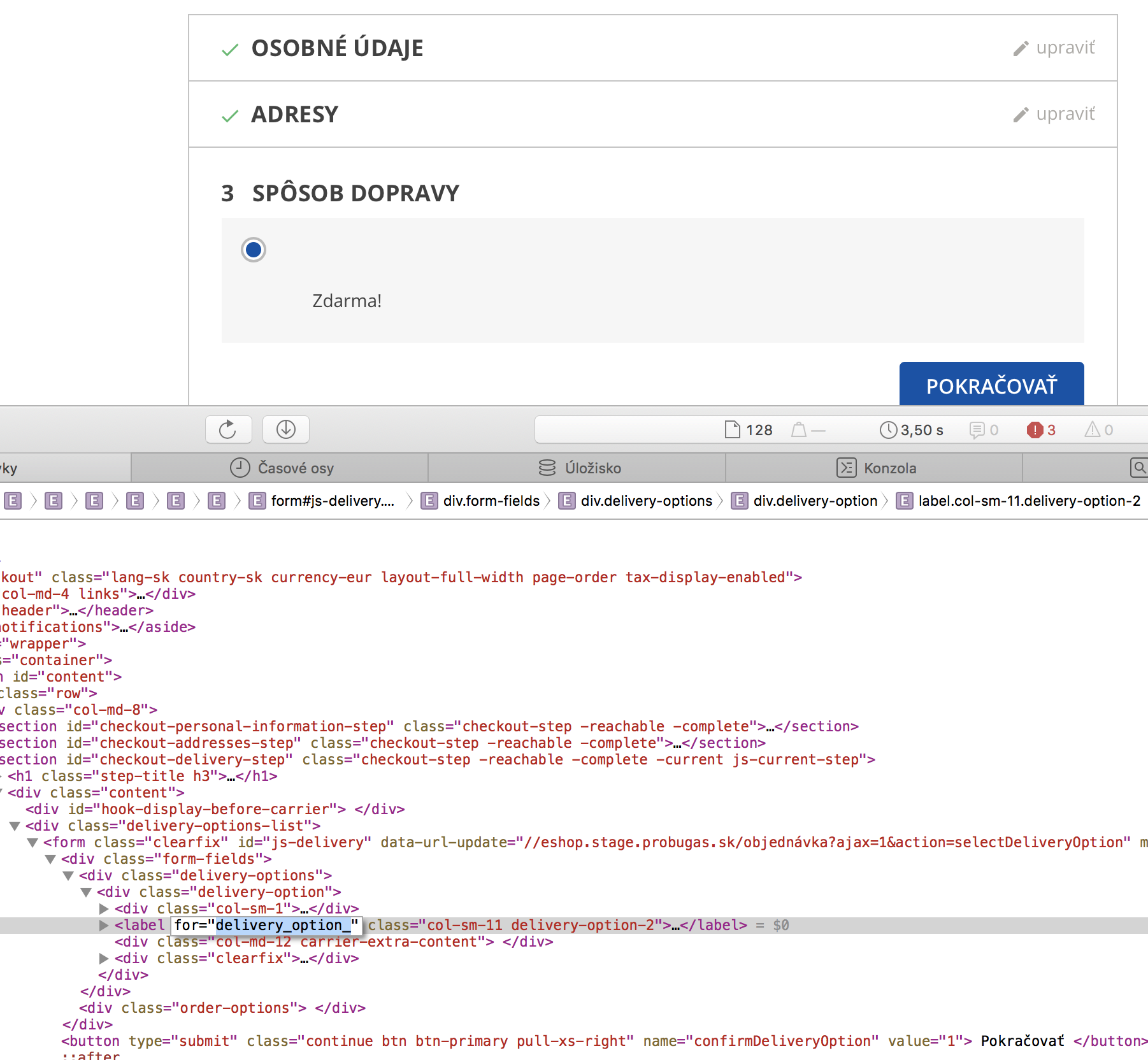This screenshot has width=1148, height=1060.
Task: Click the E element icon before div.delivery-options
Action: tap(567, 501)
